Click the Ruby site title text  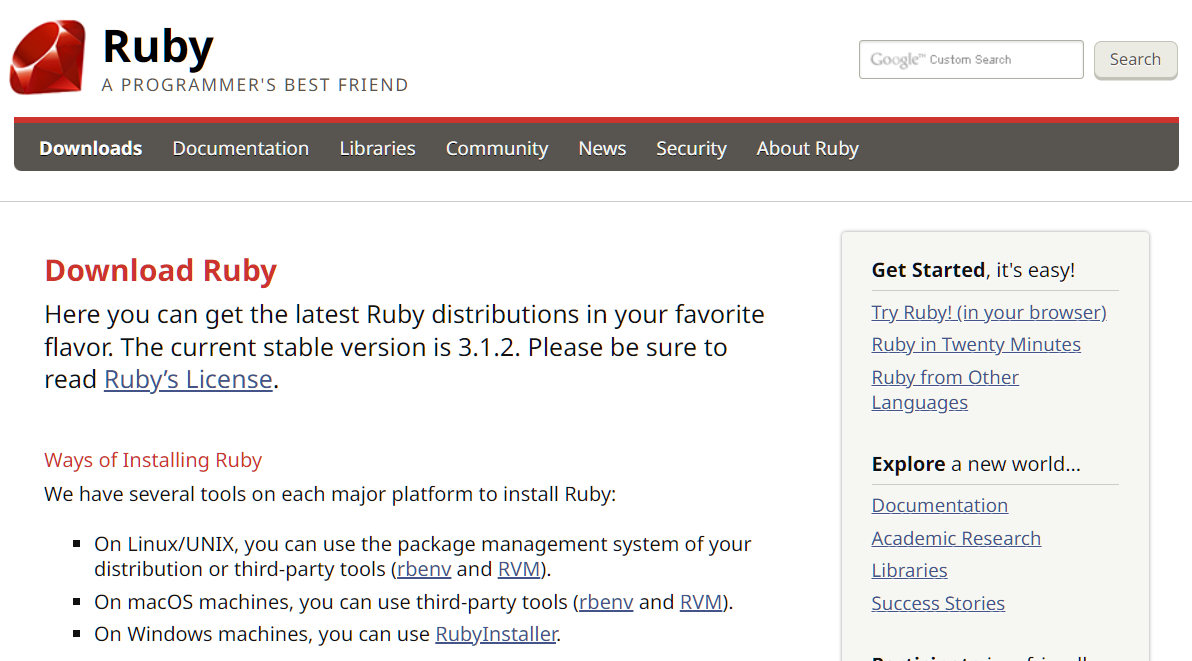point(158,46)
